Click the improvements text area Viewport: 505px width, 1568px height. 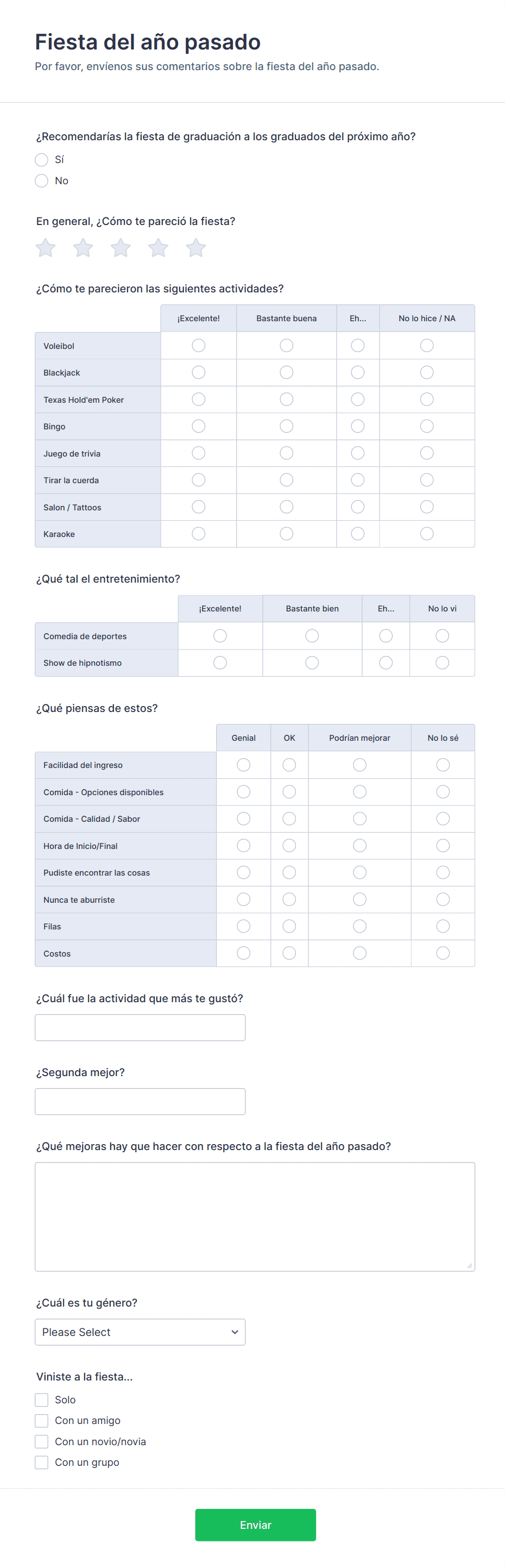pos(254,1216)
